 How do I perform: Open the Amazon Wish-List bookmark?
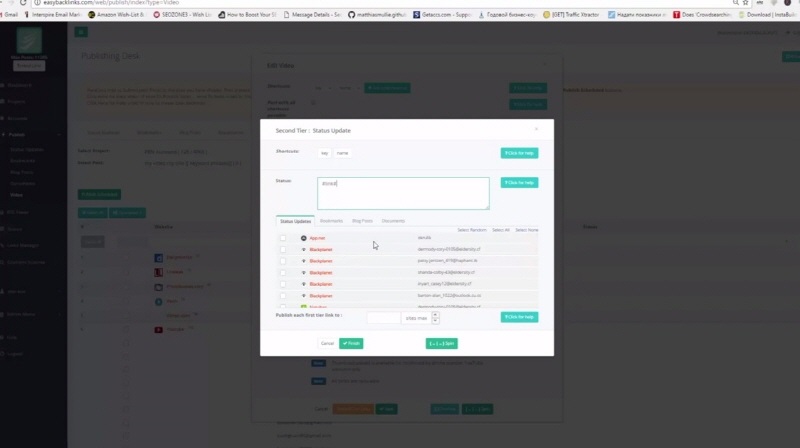coord(116,15)
